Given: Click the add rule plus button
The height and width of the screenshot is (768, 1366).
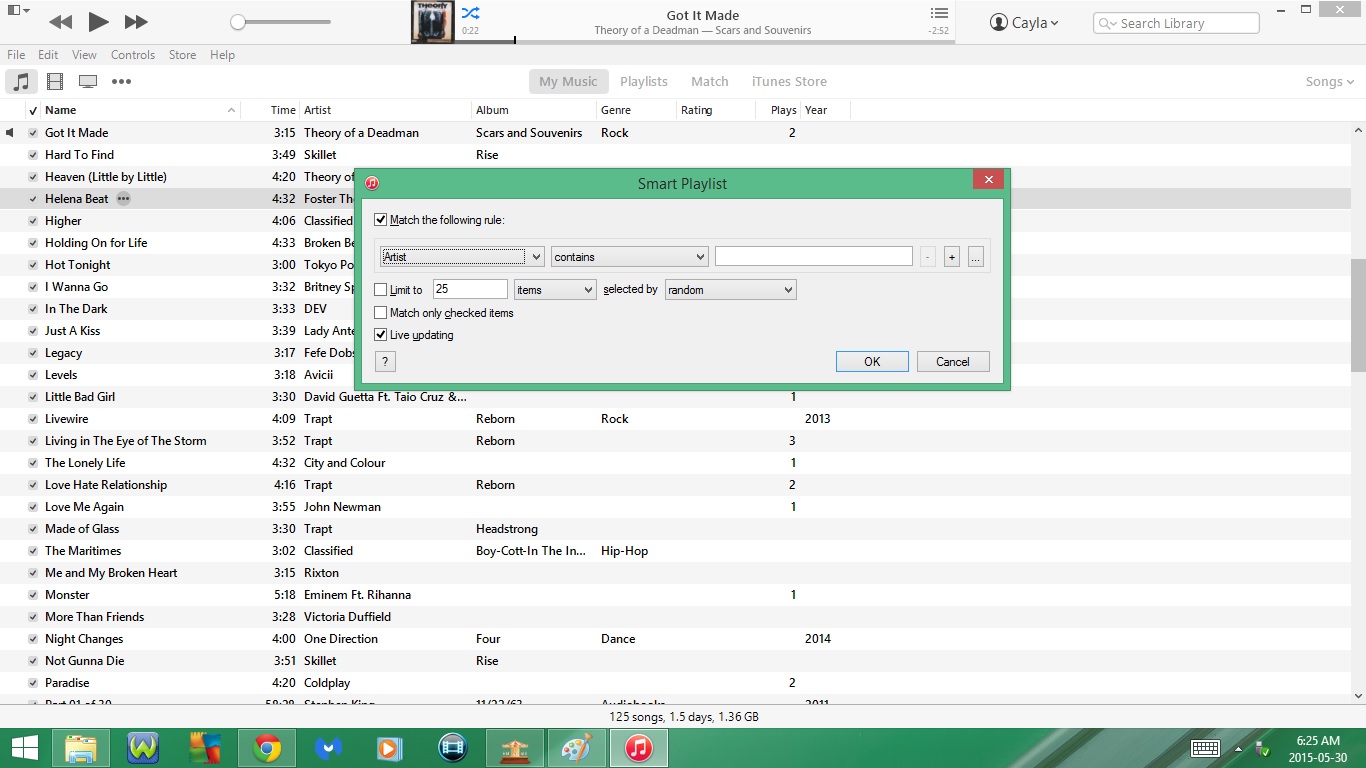Looking at the screenshot, I should point(952,257).
